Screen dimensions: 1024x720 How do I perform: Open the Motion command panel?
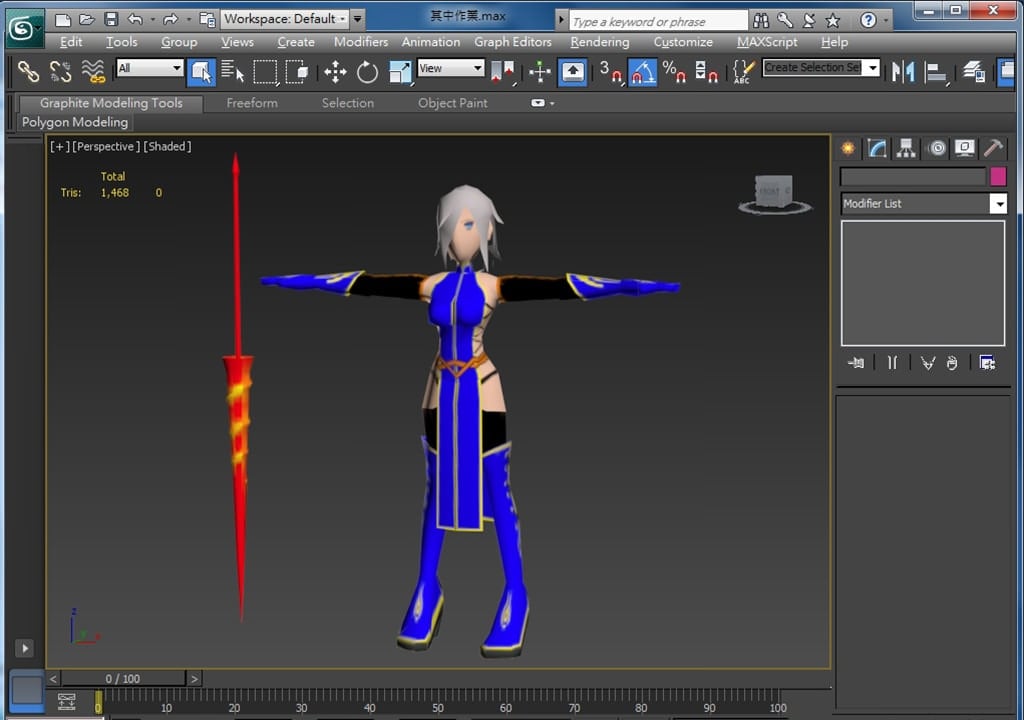[x=936, y=148]
